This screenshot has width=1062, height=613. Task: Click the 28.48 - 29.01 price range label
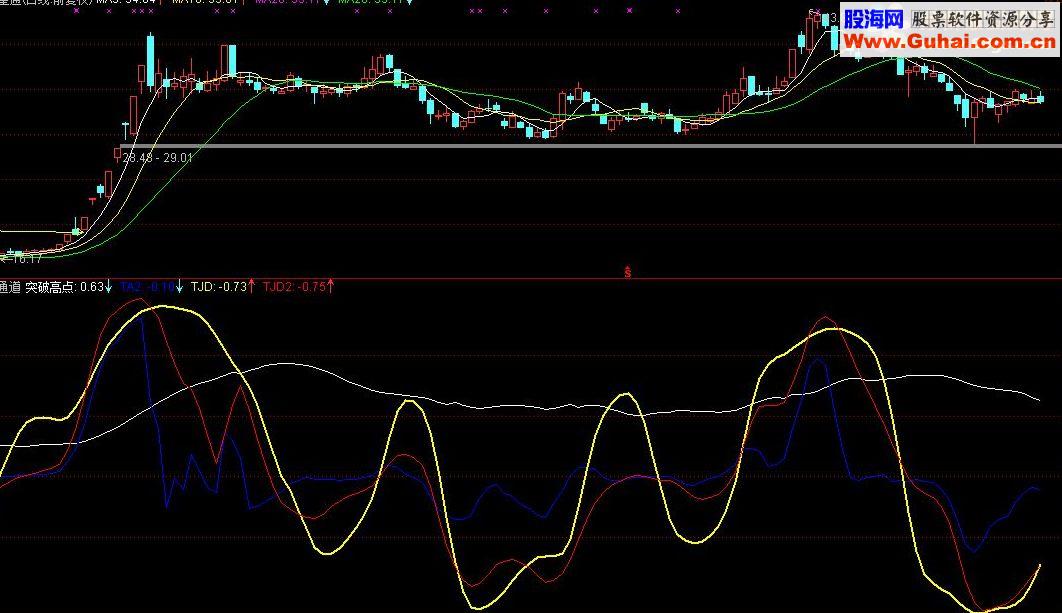pyautogui.click(x=157, y=158)
